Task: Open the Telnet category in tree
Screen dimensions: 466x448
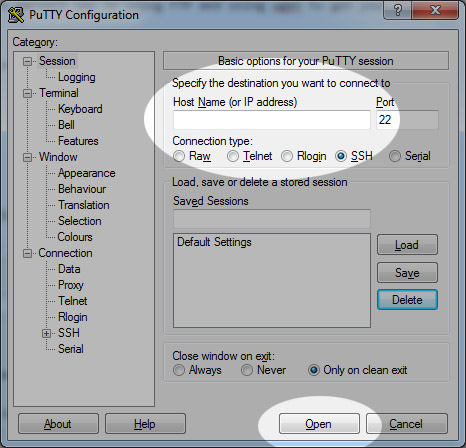Action: (x=73, y=301)
